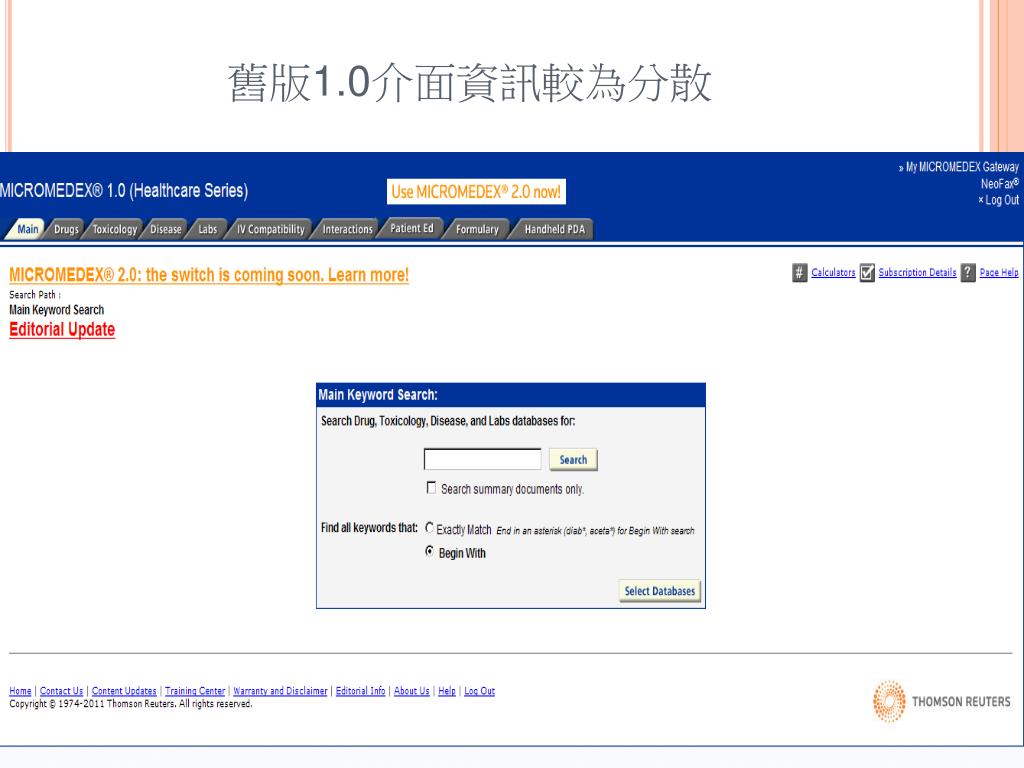Select the Exactly Match radio button
The height and width of the screenshot is (768, 1024).
tap(429, 528)
